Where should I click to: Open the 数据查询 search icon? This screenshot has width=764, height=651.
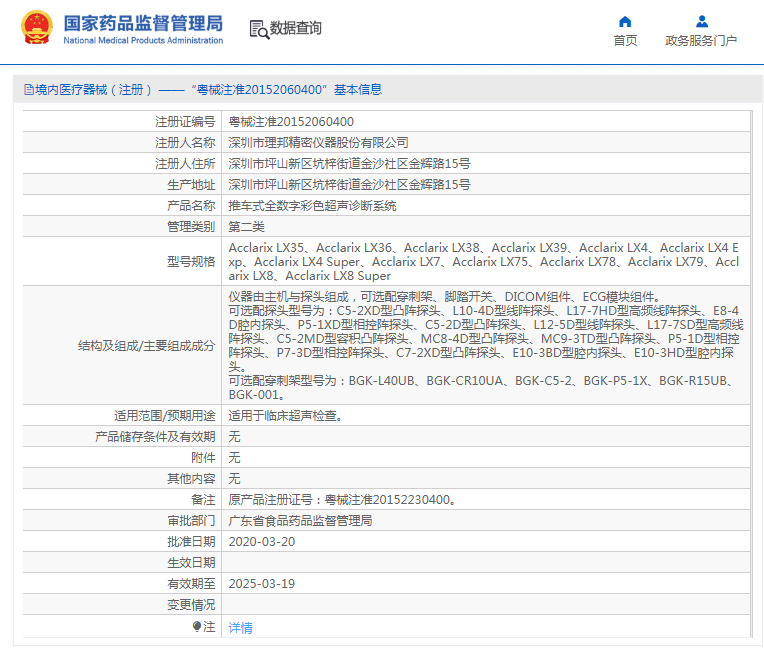pos(259,29)
